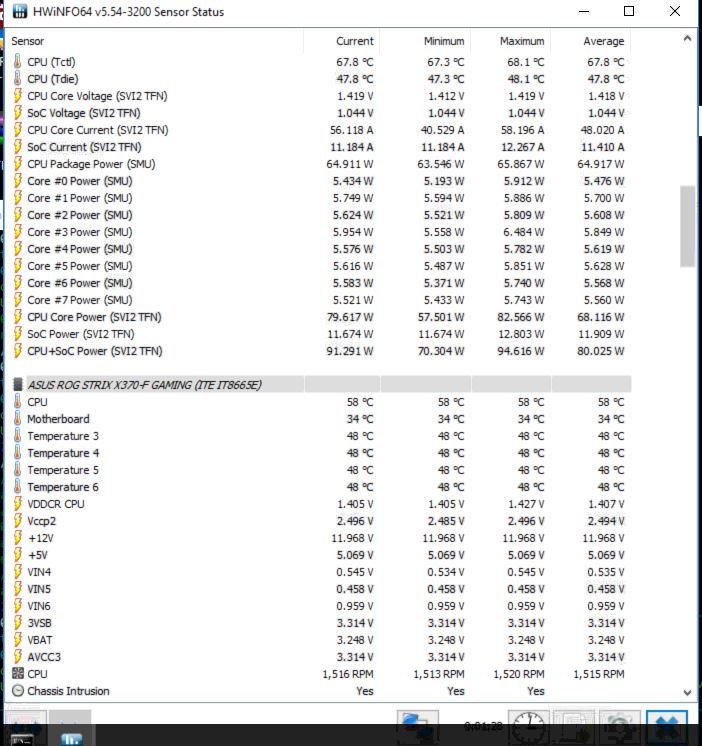Select Core #4 Power (SMU) label

point(80,249)
